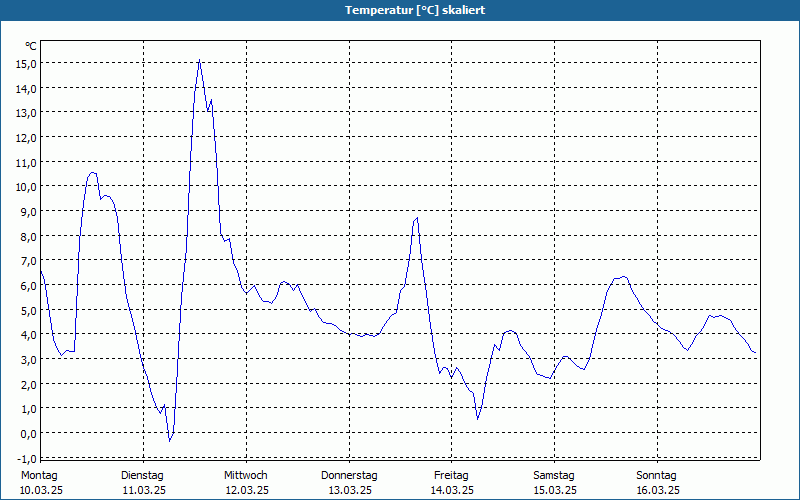Viewport: 800px width, 500px height.
Task: Select the 10.03.25 date label
Action: click(x=41, y=490)
